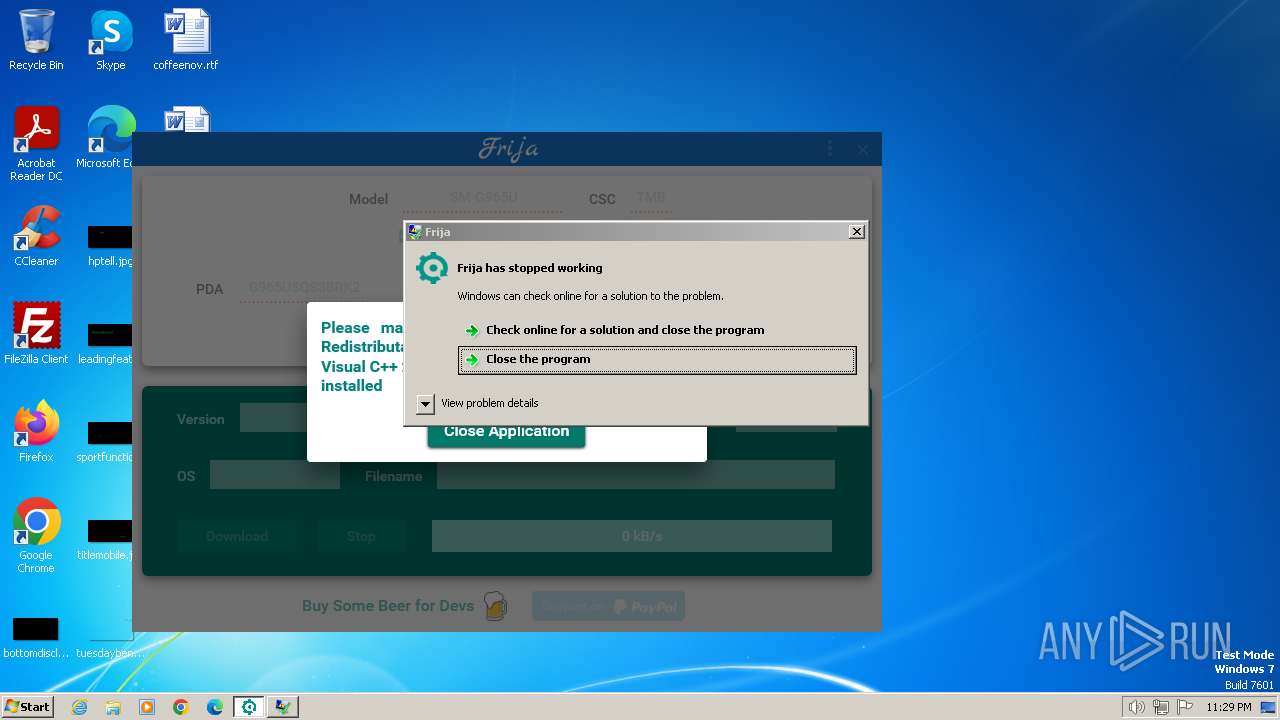1280x720 pixels.
Task: Open the Action Center flag tray icon
Action: [1185, 707]
